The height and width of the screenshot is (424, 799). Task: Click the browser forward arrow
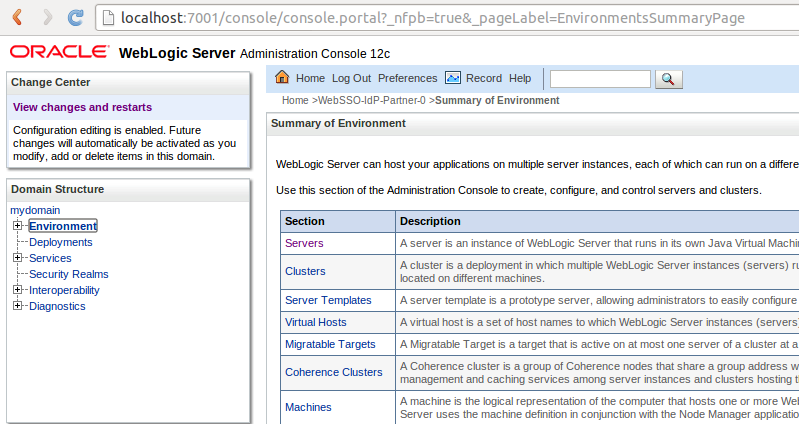(47, 17)
